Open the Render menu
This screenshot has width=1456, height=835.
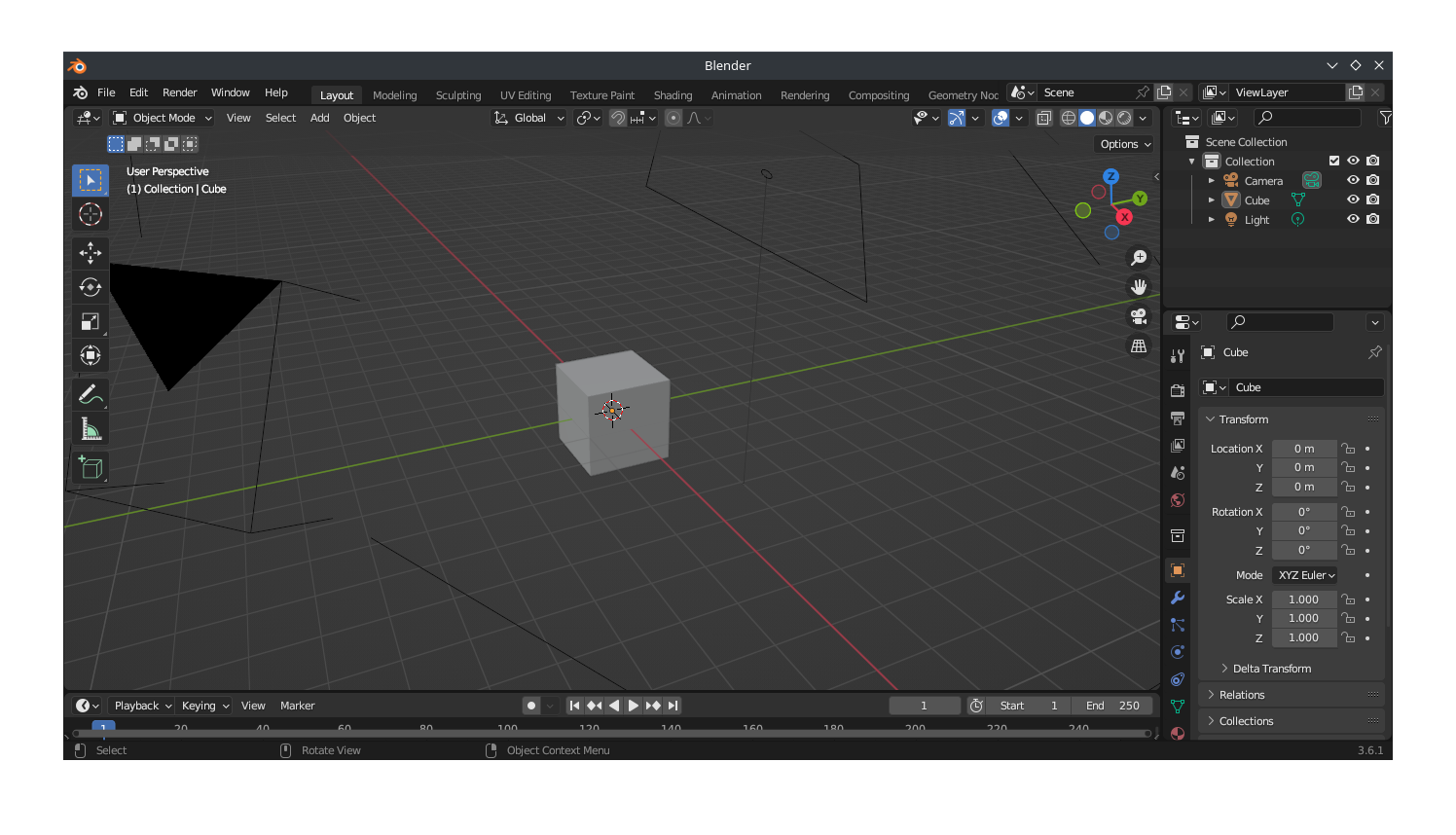[180, 92]
